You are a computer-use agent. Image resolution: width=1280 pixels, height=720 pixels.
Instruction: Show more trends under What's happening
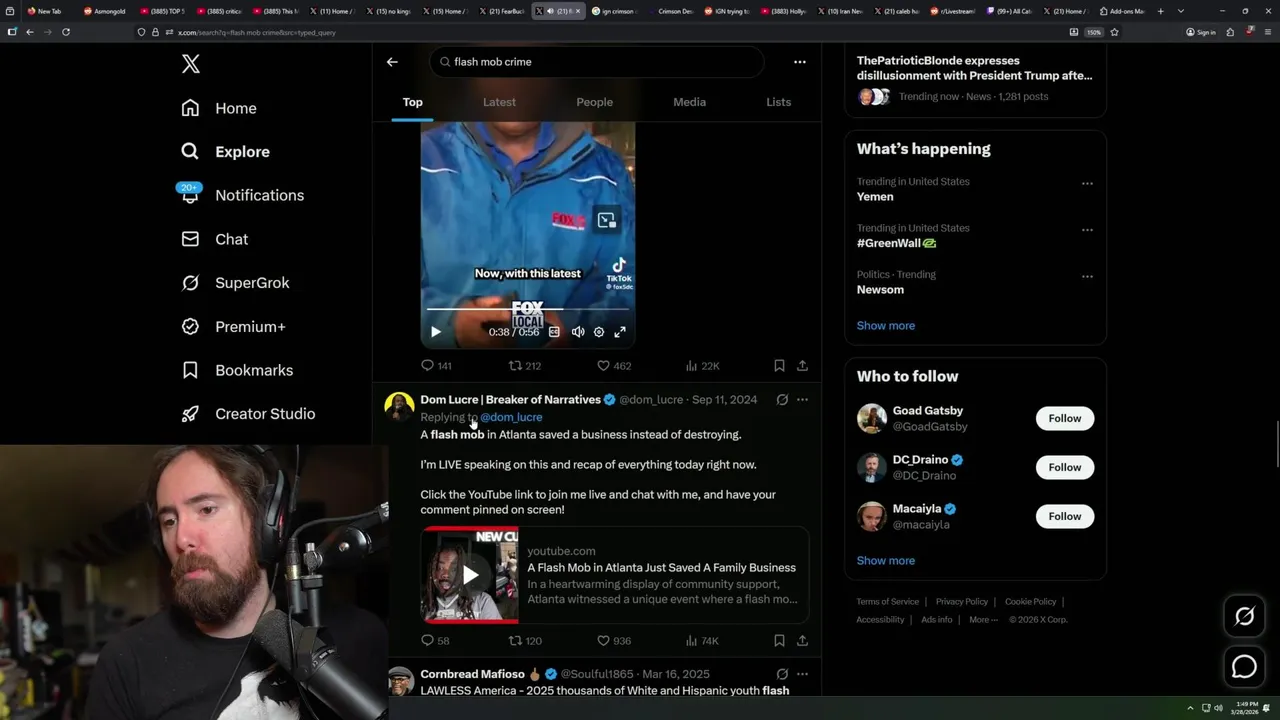coord(885,326)
